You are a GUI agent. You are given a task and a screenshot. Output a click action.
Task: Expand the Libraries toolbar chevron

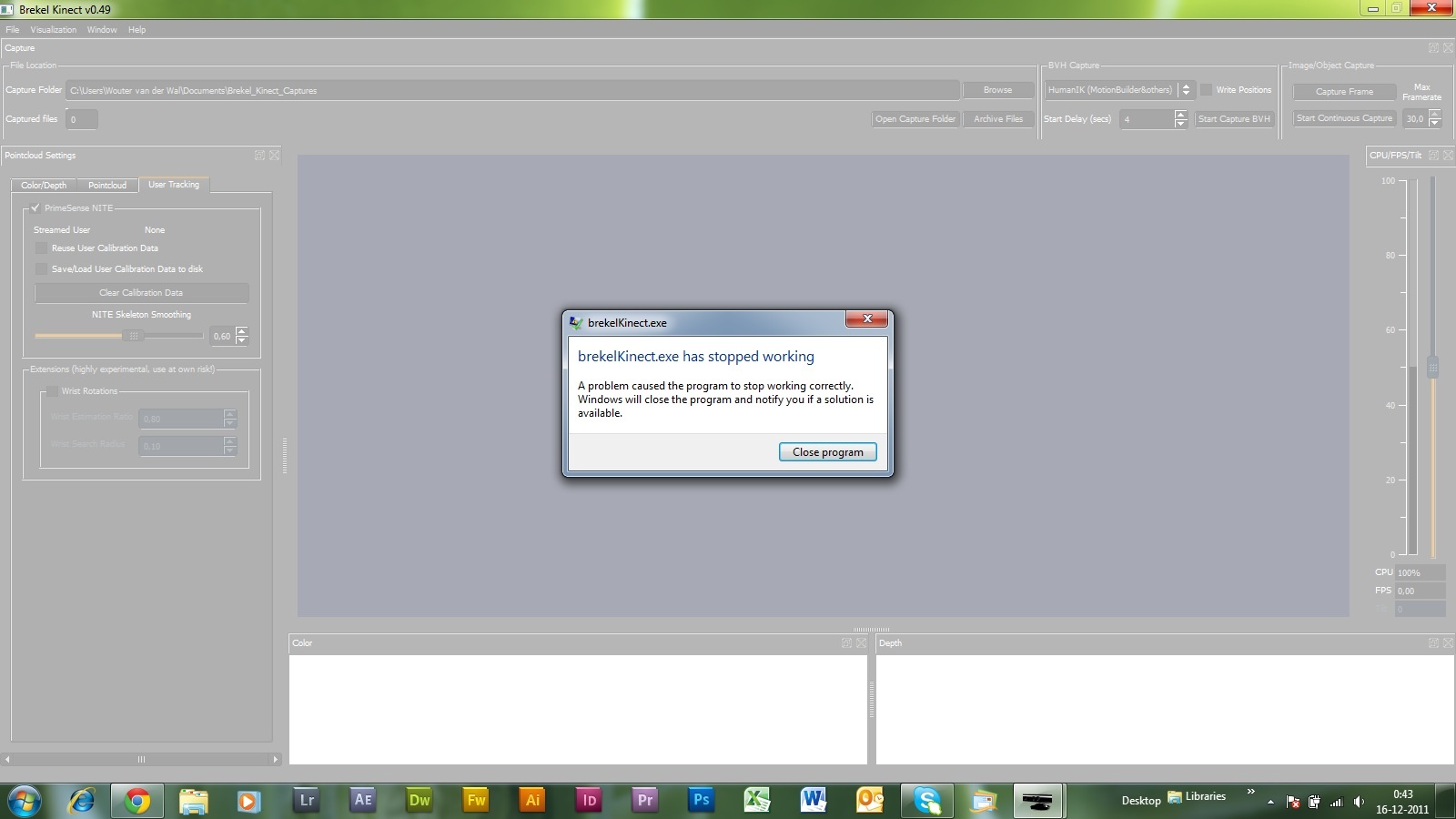(1250, 792)
